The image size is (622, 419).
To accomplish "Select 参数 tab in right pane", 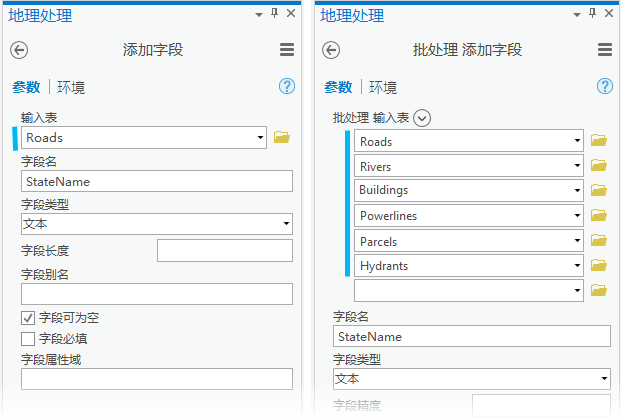I will pyautogui.click(x=338, y=87).
